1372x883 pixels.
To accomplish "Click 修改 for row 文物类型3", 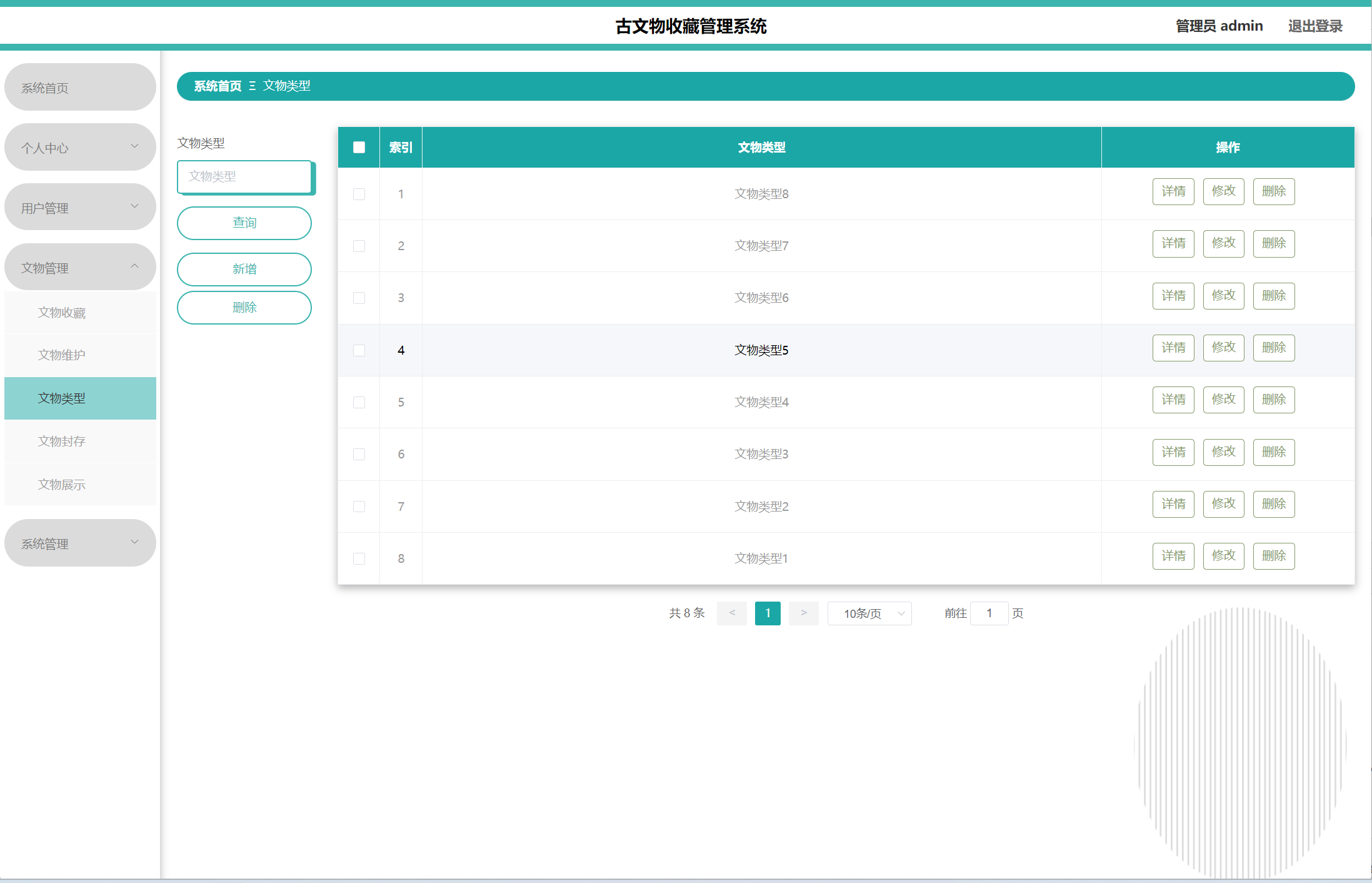I will (x=1223, y=452).
